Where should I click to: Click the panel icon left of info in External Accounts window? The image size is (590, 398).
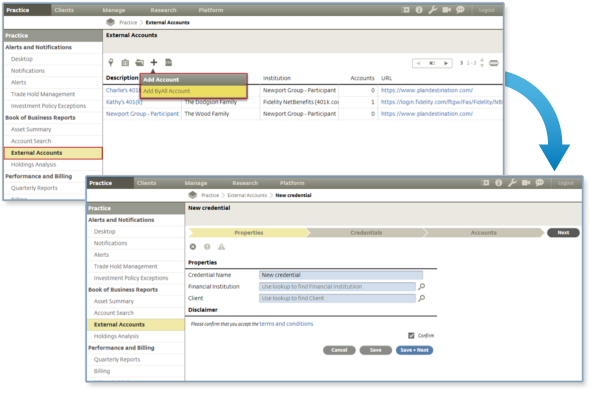click(405, 10)
